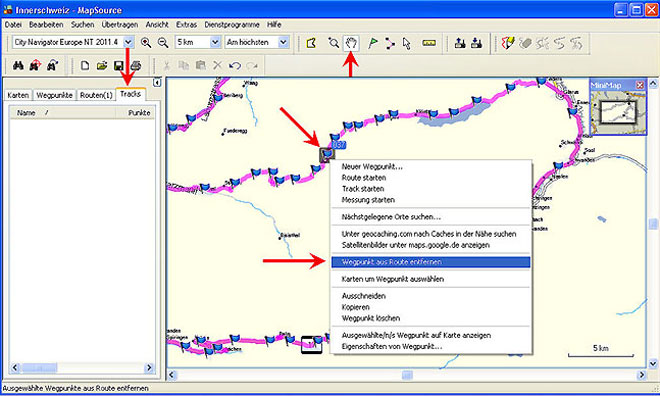
Task: Click the open folder icon
Action: 101,66
